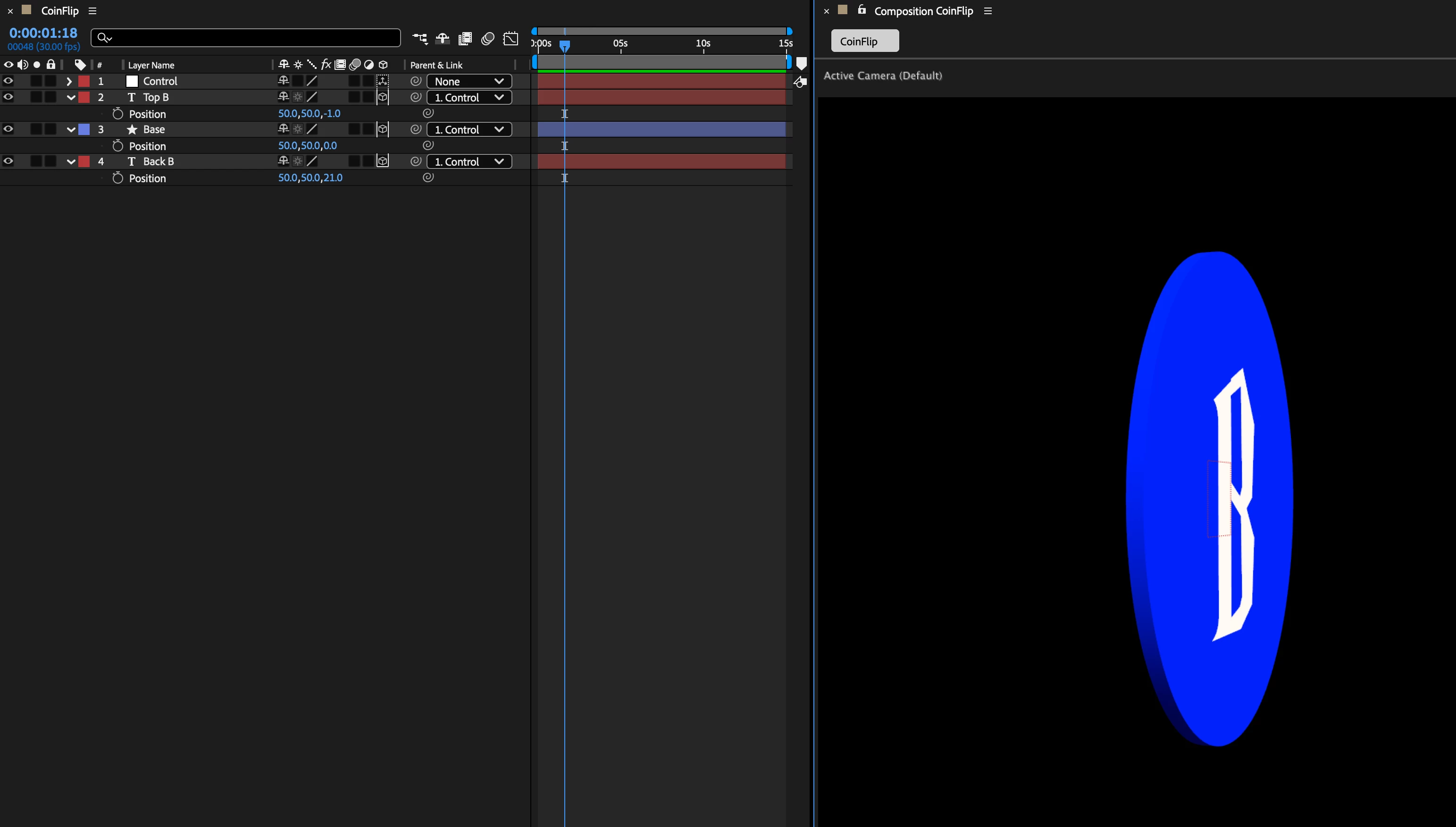Enable Frame Blending for all layers
Image resolution: width=1456 pixels, height=827 pixels.
465,39
